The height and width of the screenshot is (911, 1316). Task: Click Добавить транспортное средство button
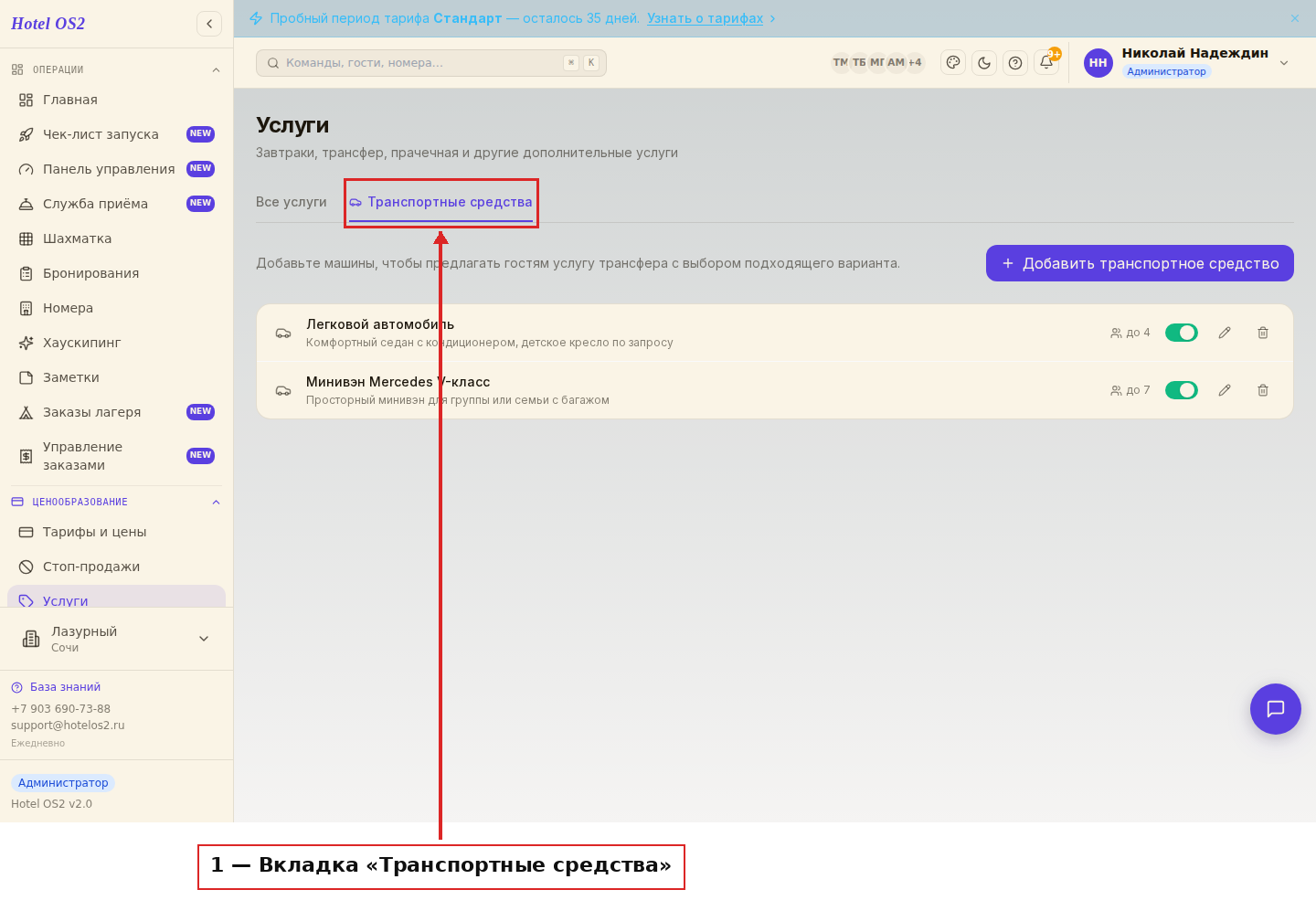coord(1140,263)
